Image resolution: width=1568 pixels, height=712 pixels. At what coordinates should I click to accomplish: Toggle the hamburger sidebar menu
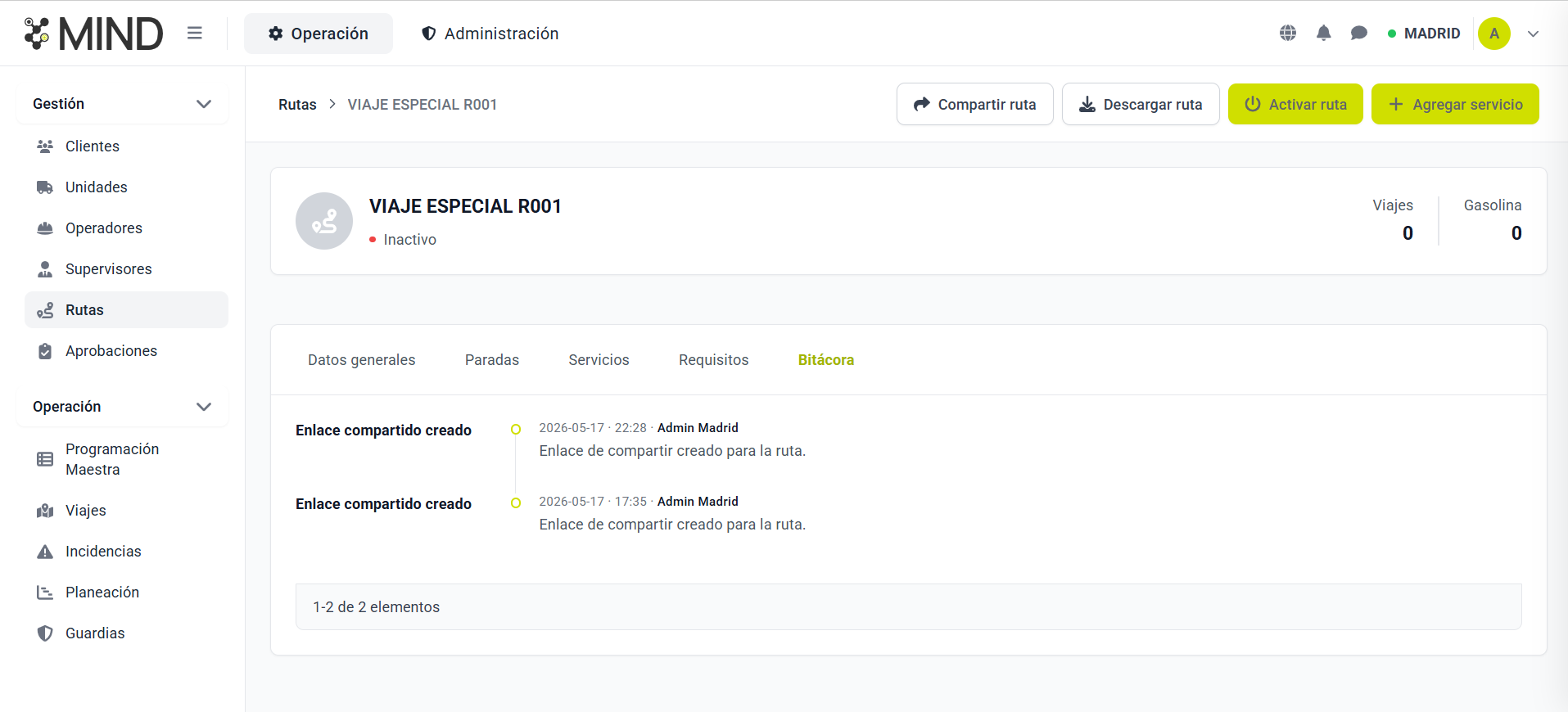pos(195,33)
